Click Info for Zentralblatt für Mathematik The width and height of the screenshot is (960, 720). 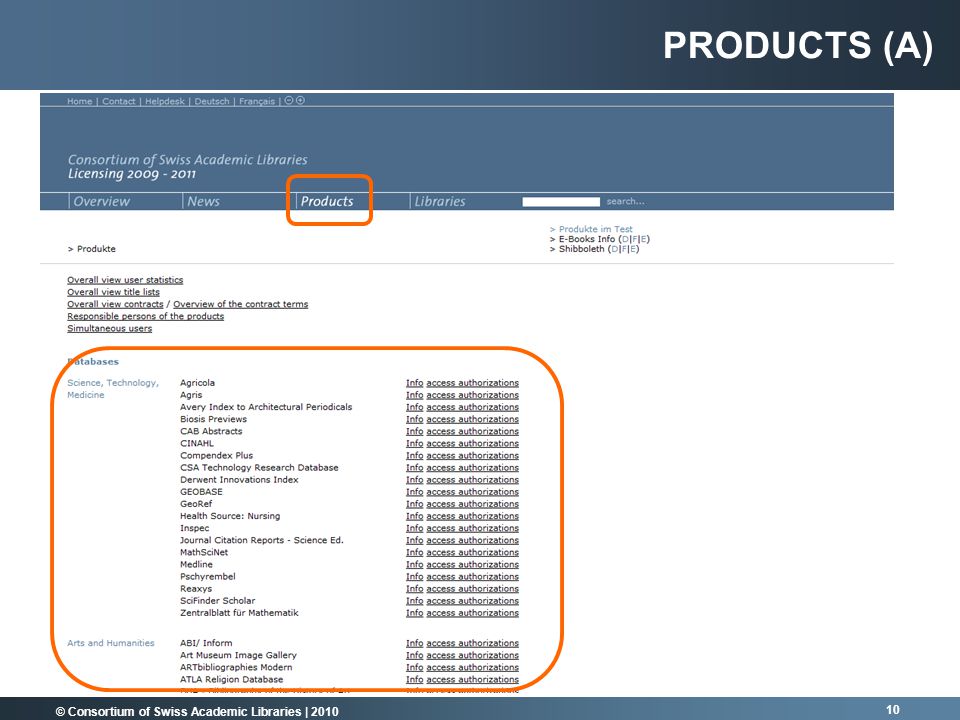[414, 613]
